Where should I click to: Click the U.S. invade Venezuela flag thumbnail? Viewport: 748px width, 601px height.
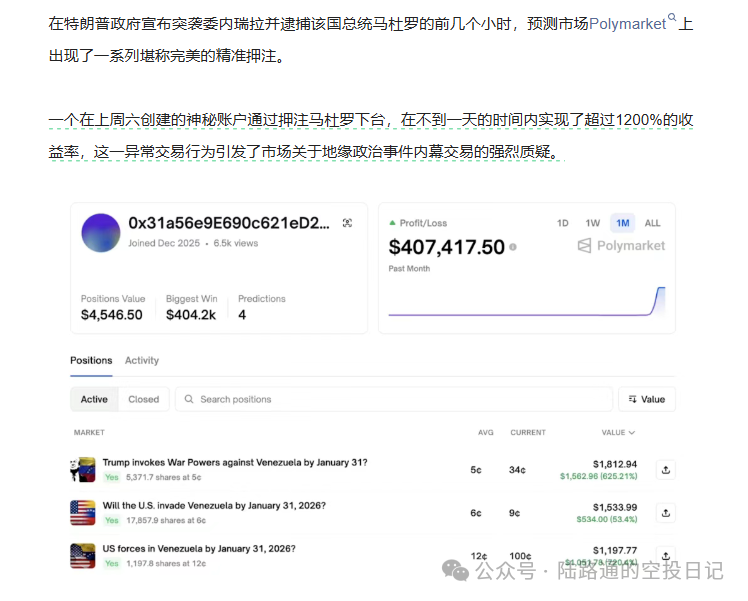83,513
